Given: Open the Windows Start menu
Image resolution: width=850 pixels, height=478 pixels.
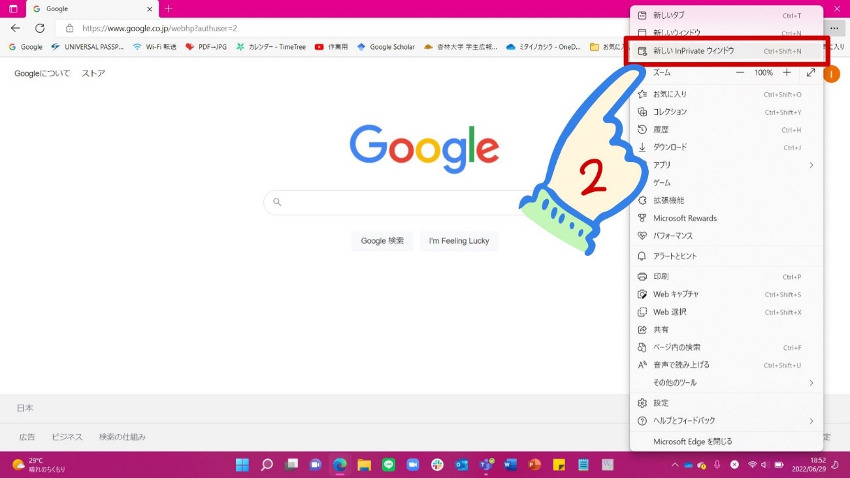Looking at the screenshot, I should click(242, 465).
